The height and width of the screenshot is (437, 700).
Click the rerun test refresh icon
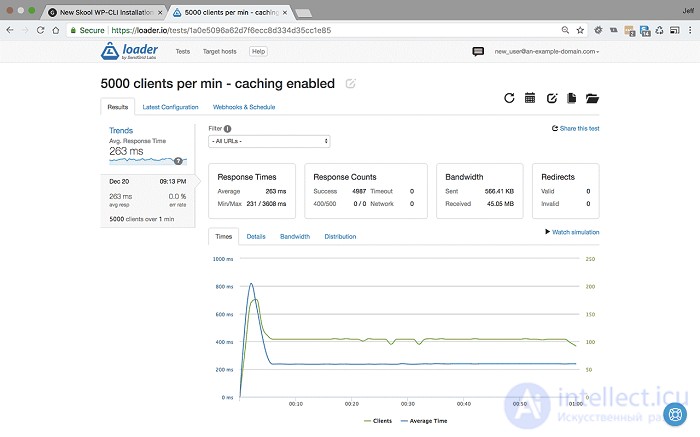click(509, 98)
